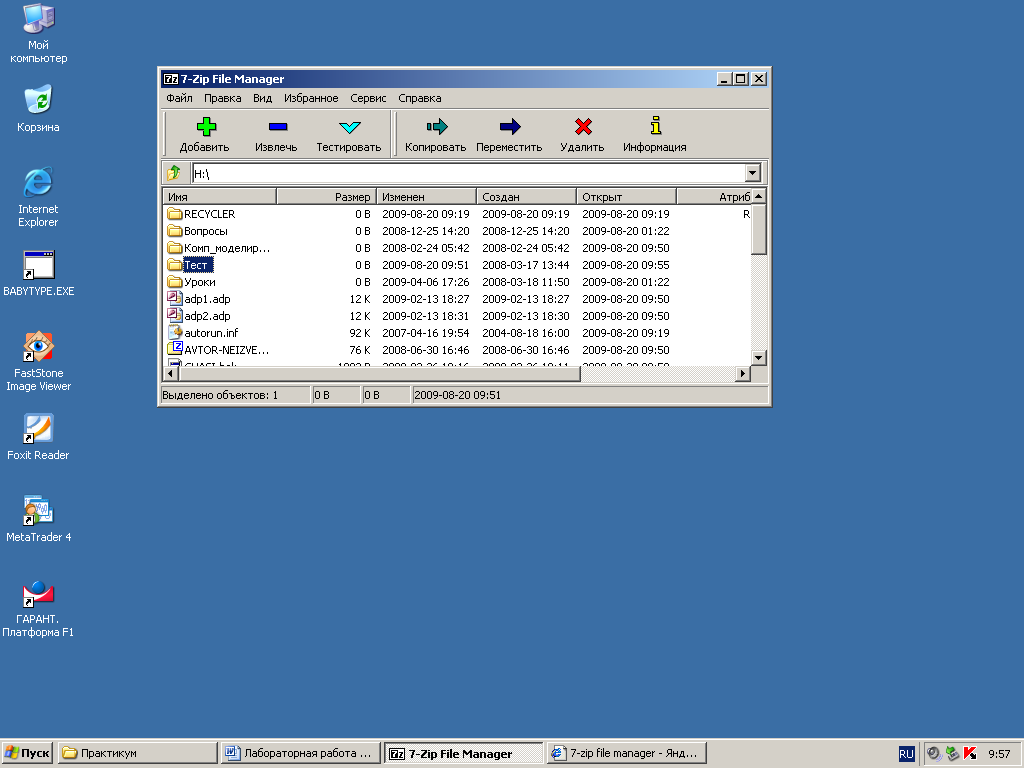Open the Вид menu
The width and height of the screenshot is (1024, 768).
(x=263, y=98)
